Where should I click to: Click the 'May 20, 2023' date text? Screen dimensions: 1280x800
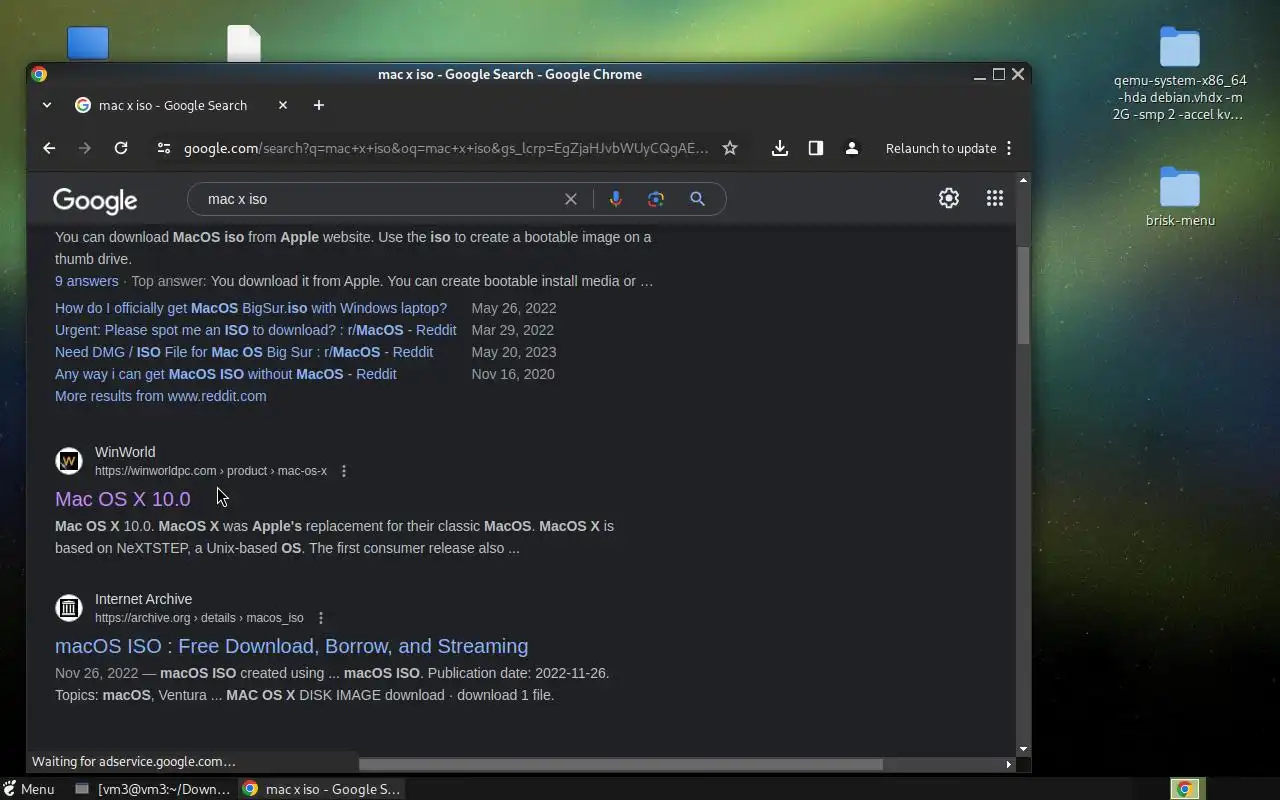pos(514,352)
